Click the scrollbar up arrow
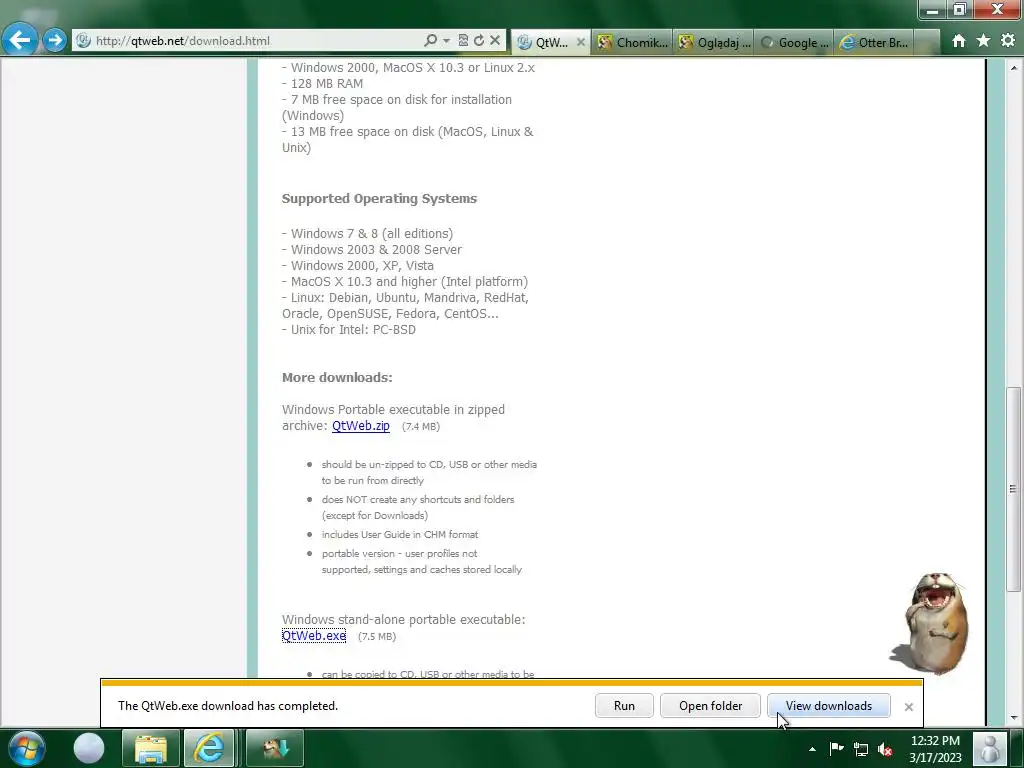The height and width of the screenshot is (768, 1024). [x=1013, y=67]
